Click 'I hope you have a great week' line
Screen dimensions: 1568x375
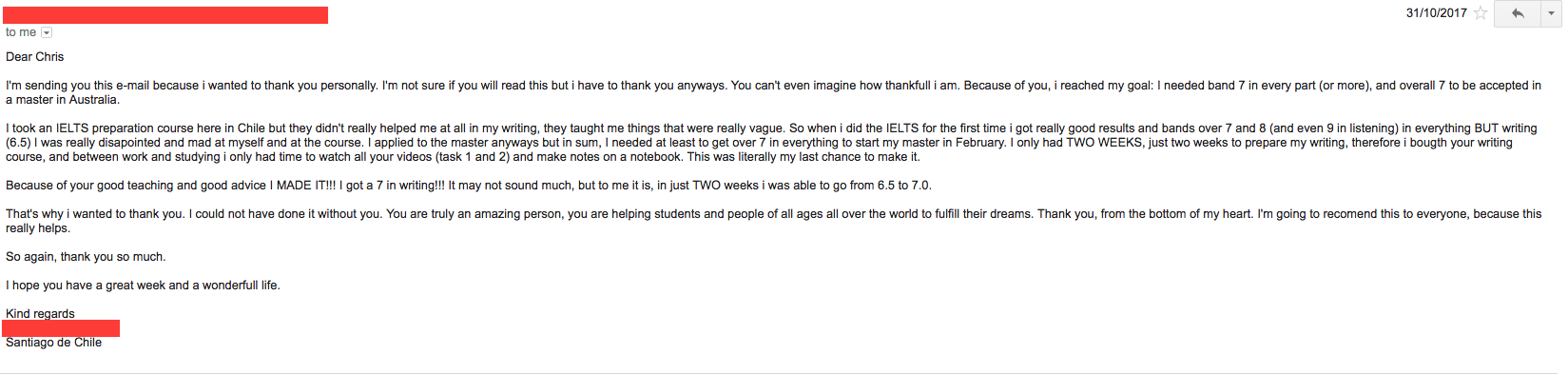[143, 286]
